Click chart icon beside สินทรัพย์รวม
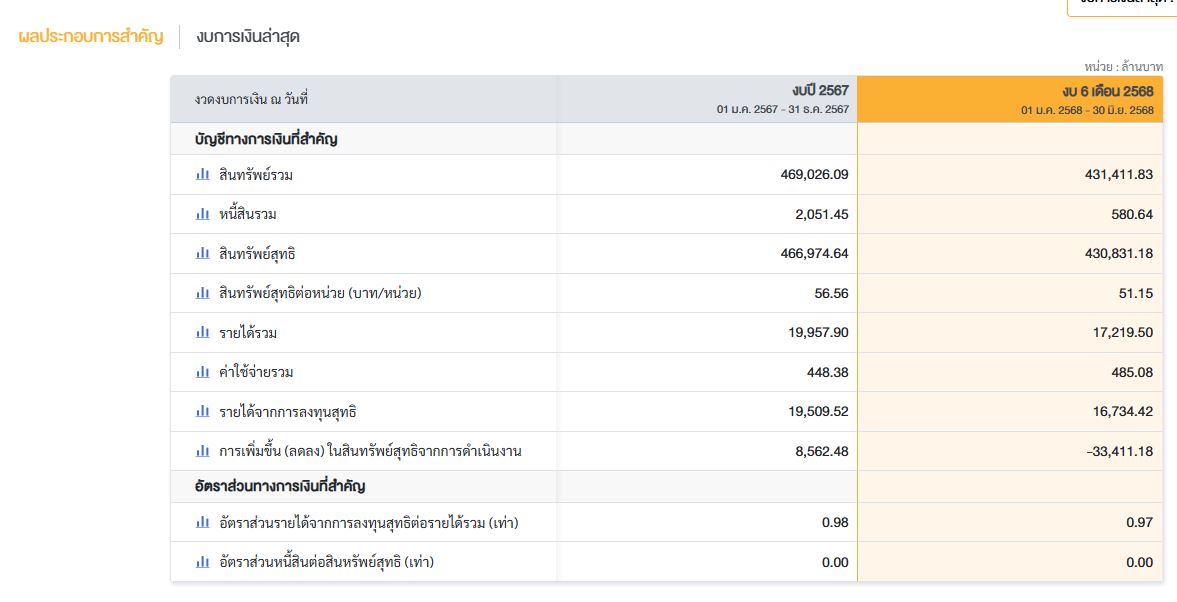This screenshot has height=602, width=1177. coord(203,174)
